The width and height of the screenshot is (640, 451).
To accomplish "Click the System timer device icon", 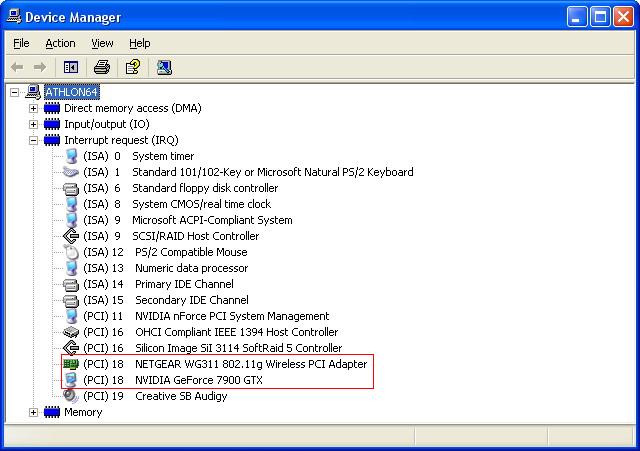I will coord(71,156).
